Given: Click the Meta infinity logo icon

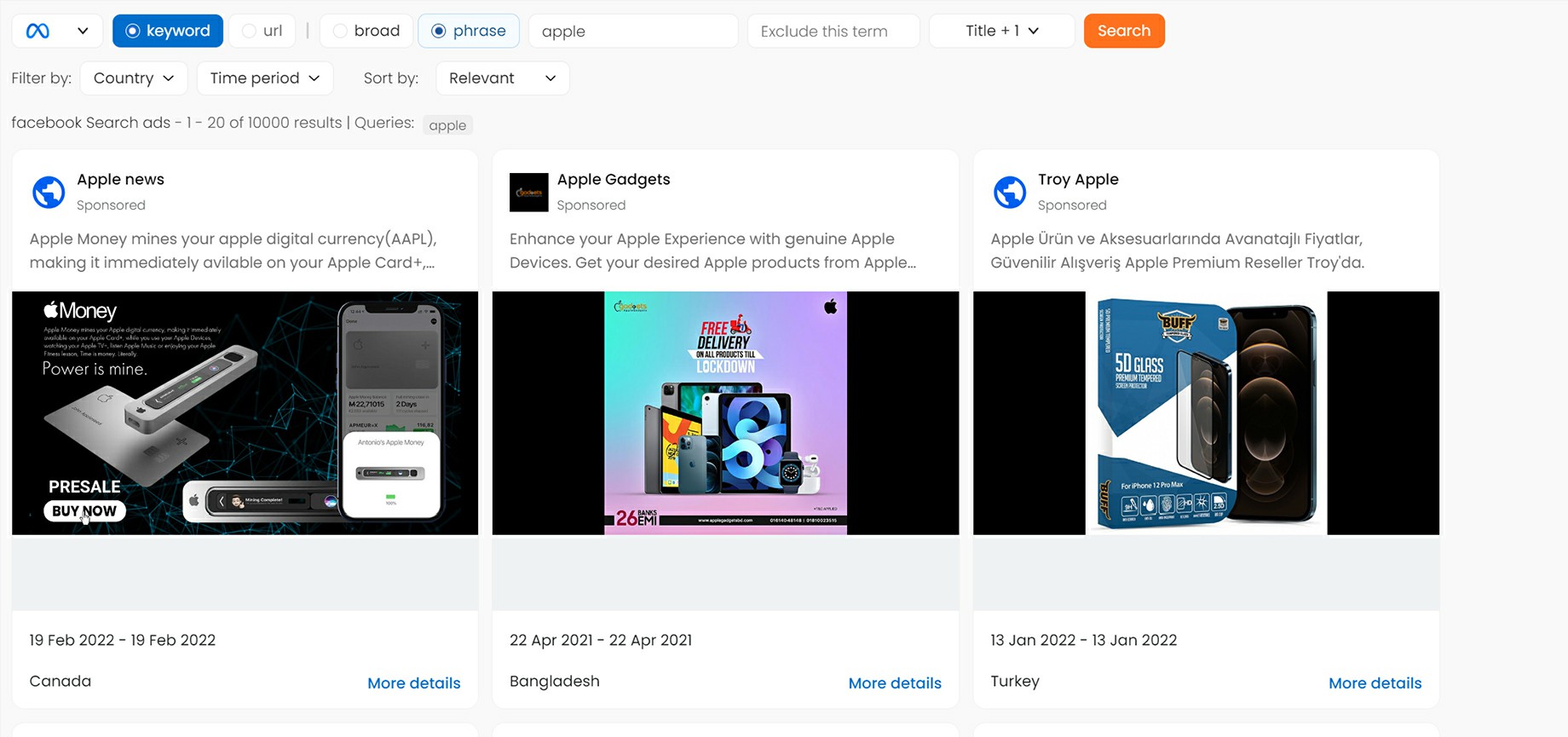Looking at the screenshot, I should coord(37,31).
